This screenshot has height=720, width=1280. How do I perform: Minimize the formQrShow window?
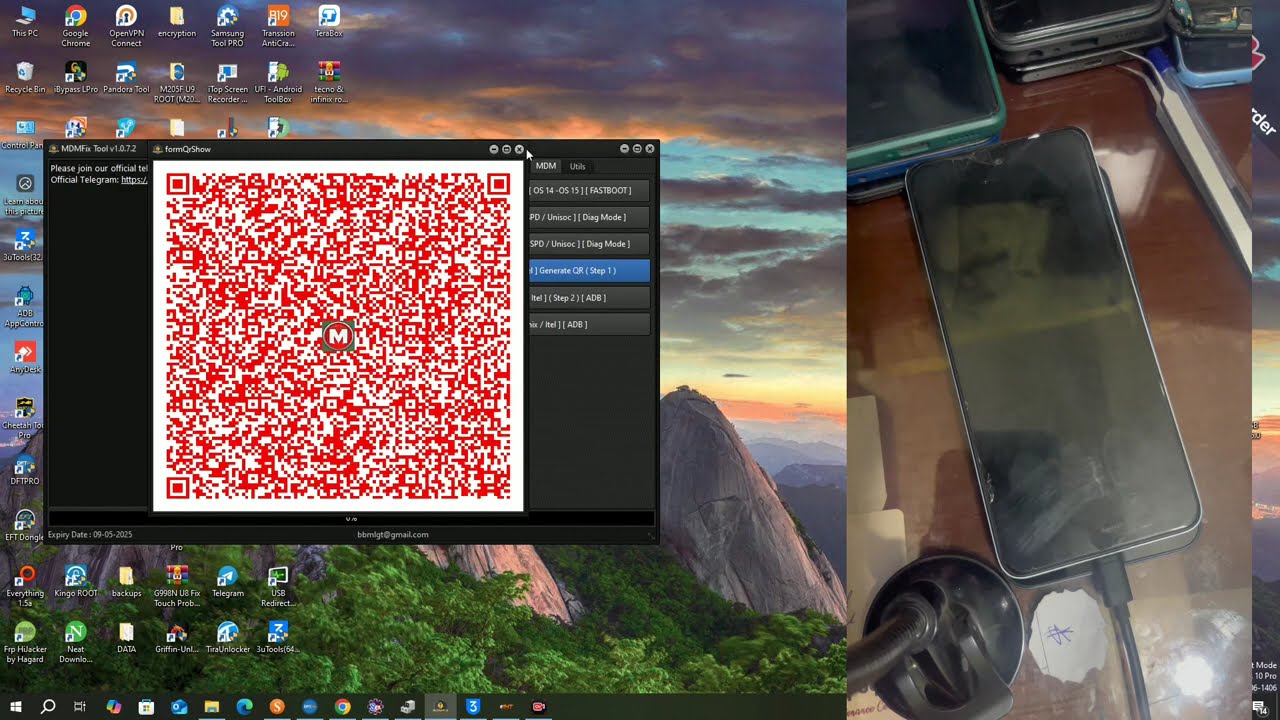[493, 149]
